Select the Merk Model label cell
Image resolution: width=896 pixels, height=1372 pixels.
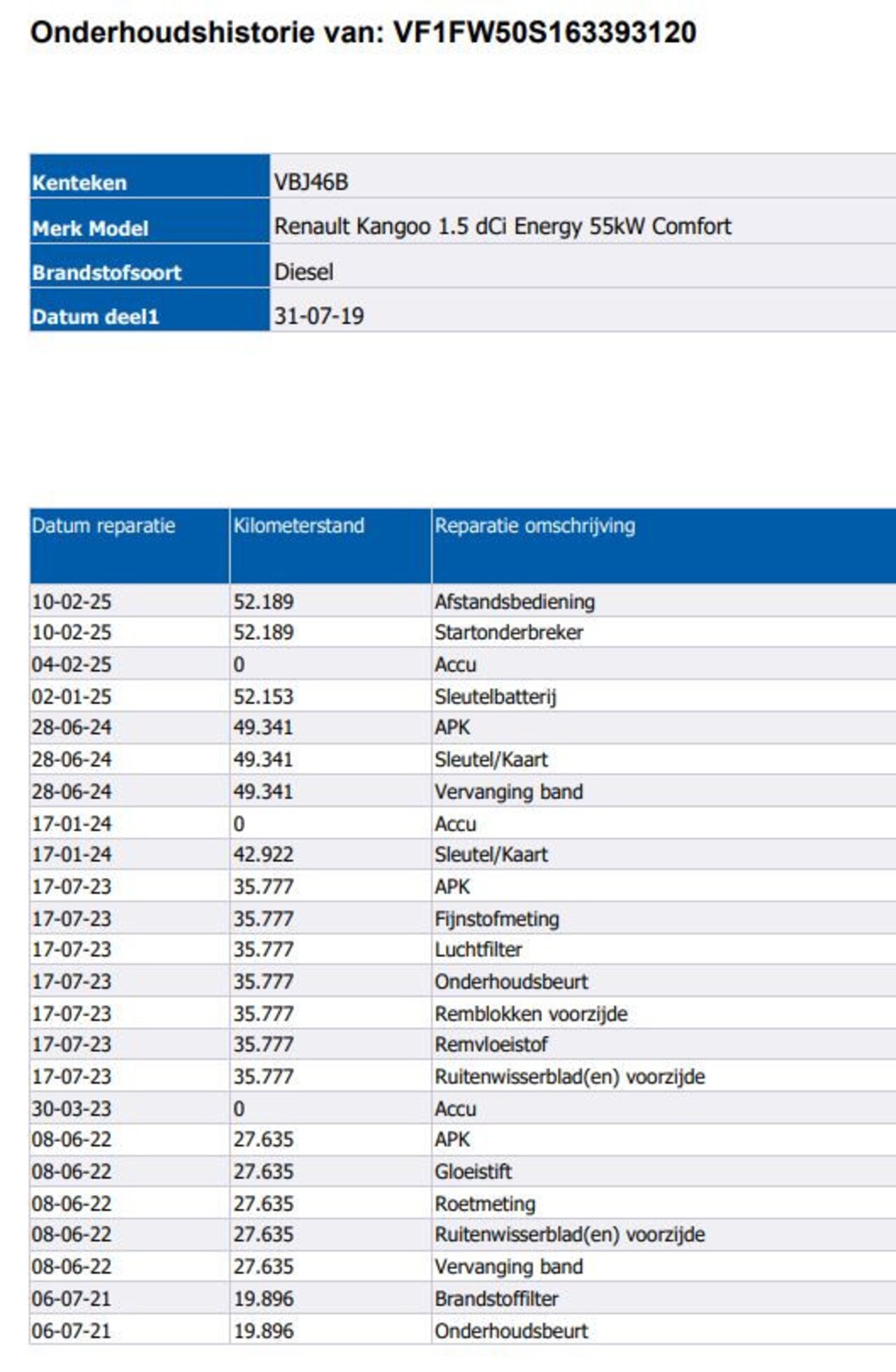click(x=149, y=227)
